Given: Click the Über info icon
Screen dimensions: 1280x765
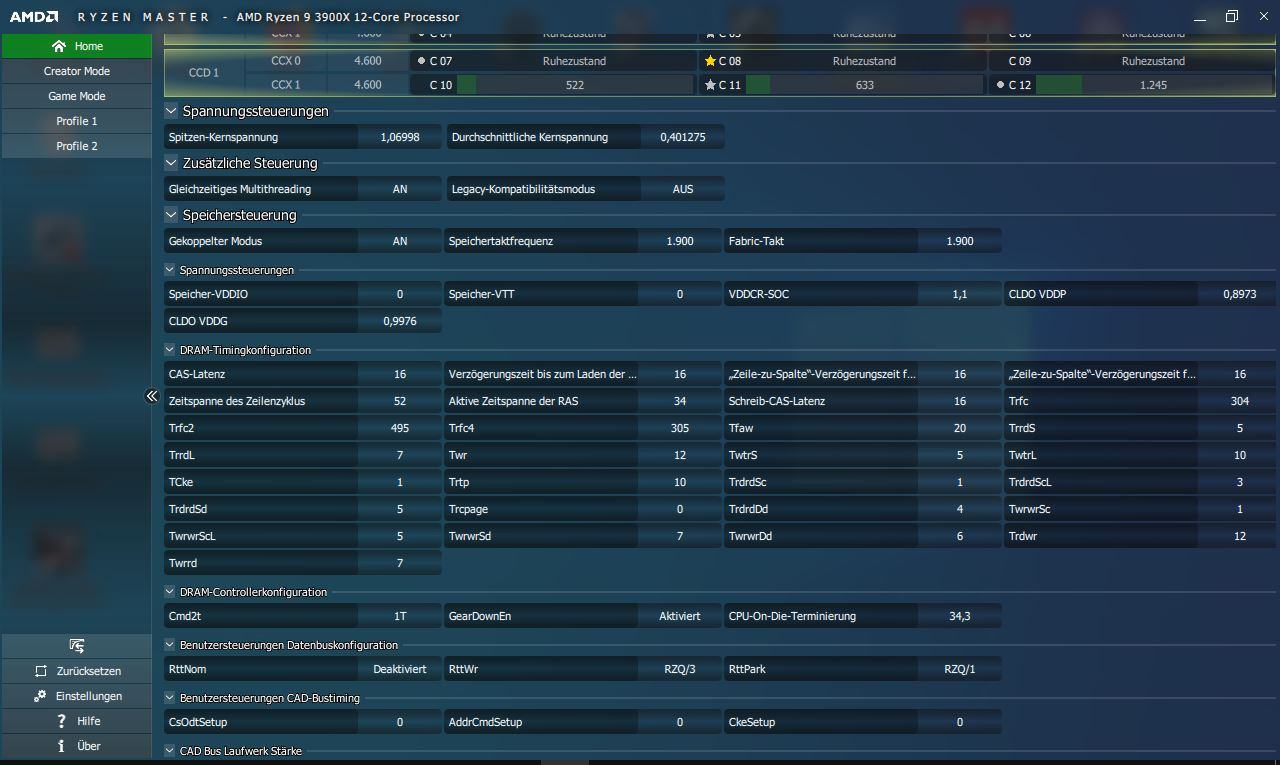Looking at the screenshot, I should pyautogui.click(x=62, y=746).
